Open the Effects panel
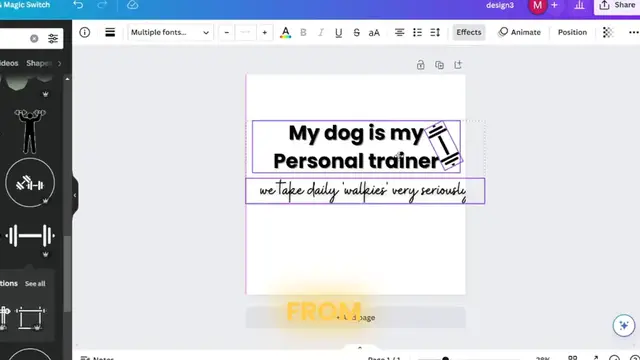The height and width of the screenshot is (360, 640). pos(469,32)
